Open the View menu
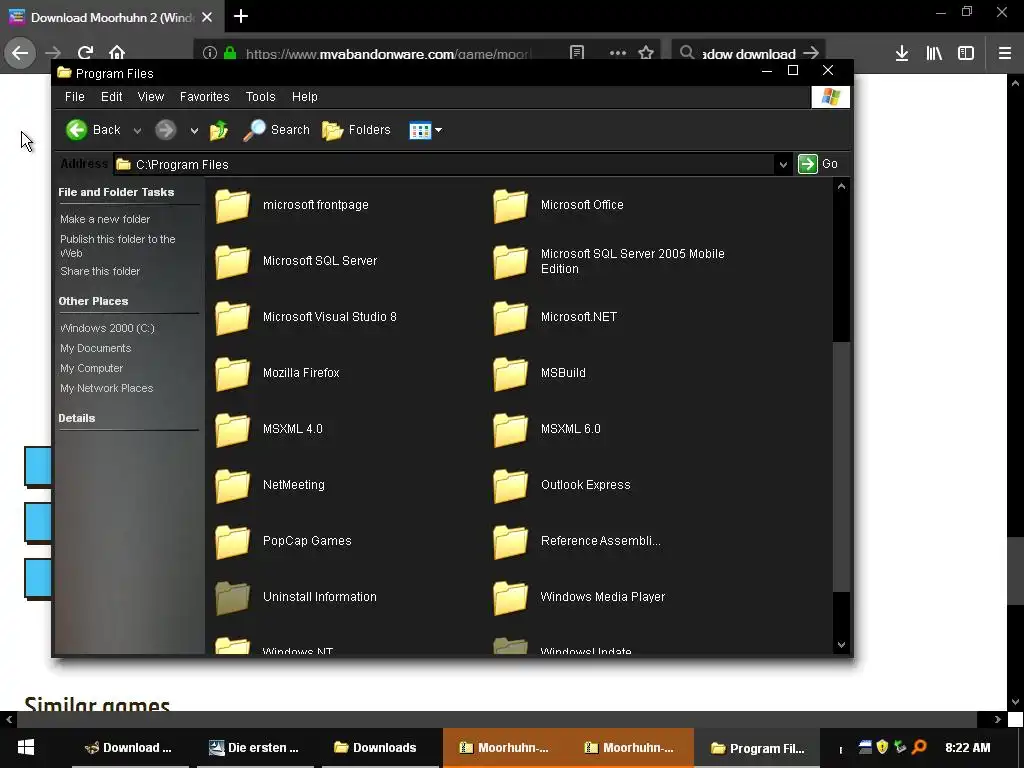The width and height of the screenshot is (1024, 768). tap(151, 97)
